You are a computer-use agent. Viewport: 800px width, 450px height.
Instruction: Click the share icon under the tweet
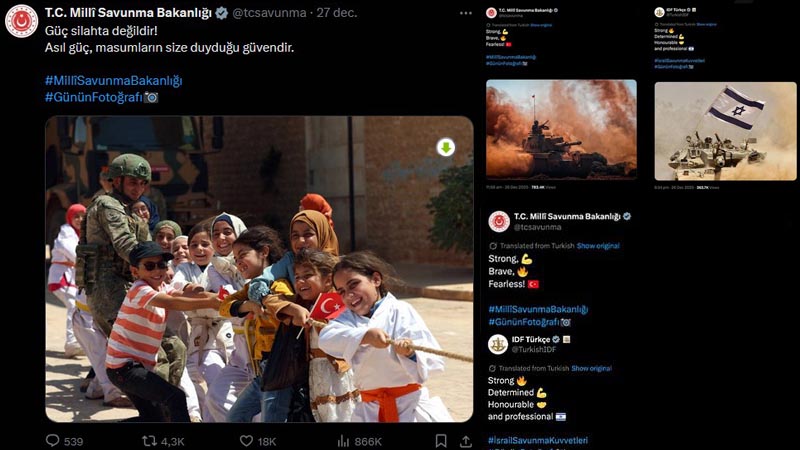click(465, 440)
